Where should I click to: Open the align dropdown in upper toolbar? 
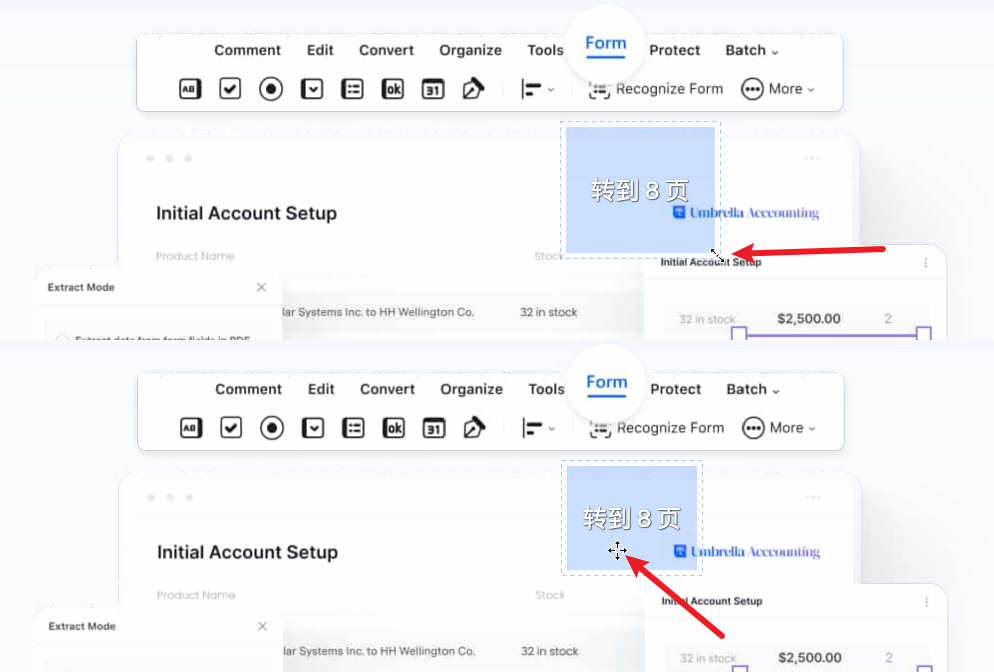click(x=537, y=89)
